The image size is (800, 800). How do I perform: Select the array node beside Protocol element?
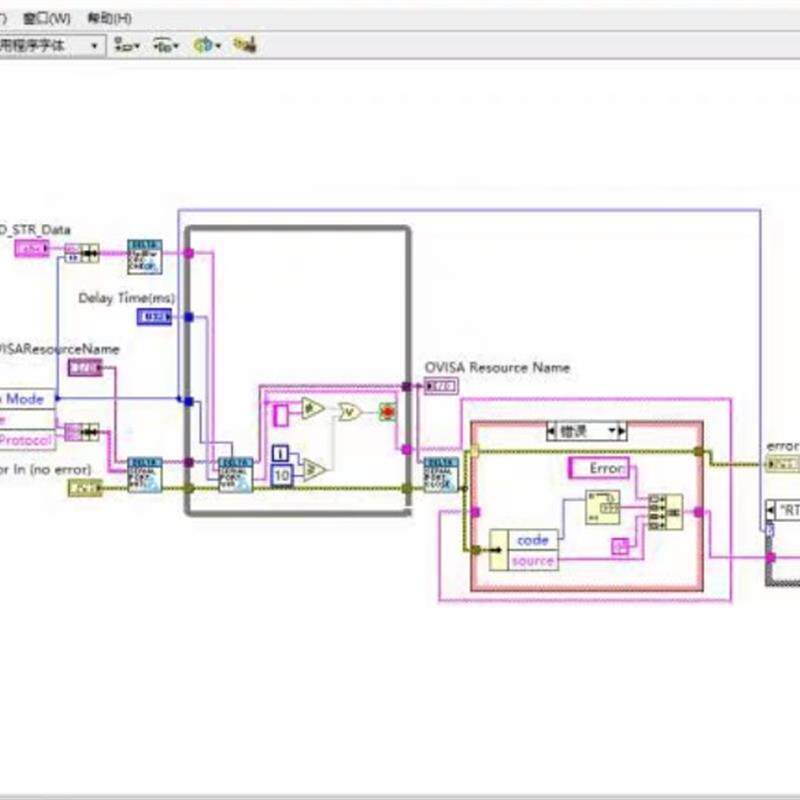[82, 432]
